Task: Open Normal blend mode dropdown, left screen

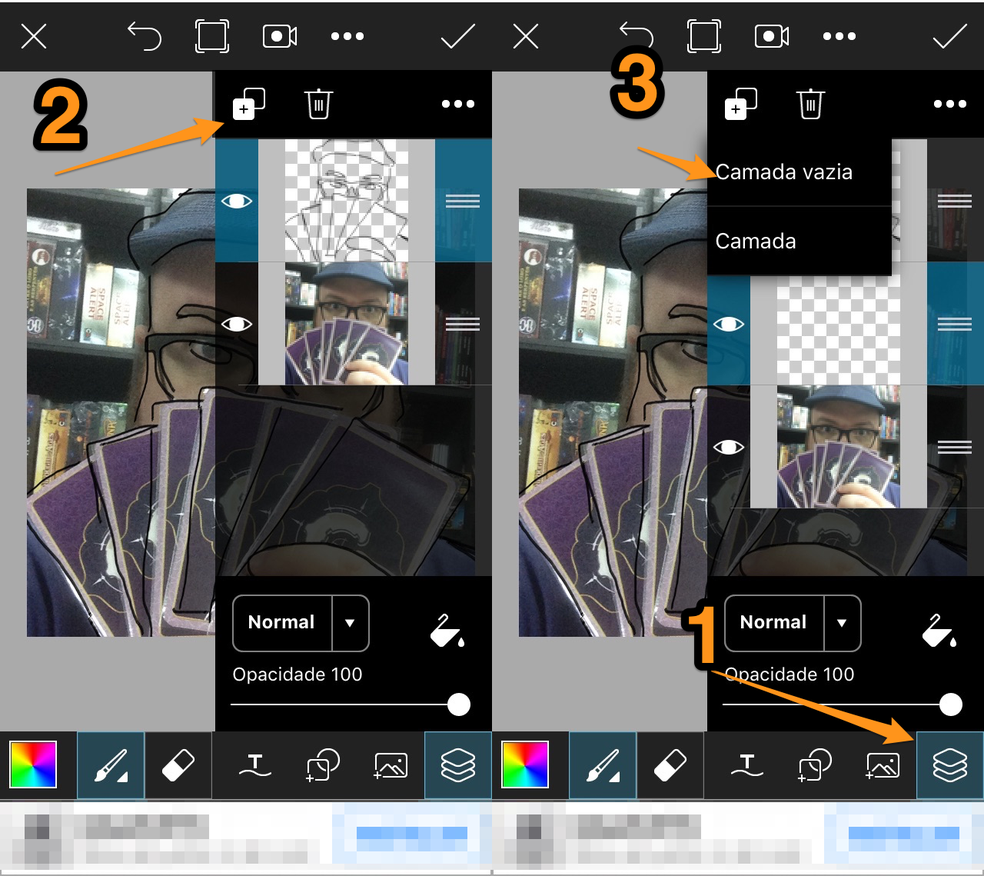Action: 301,622
